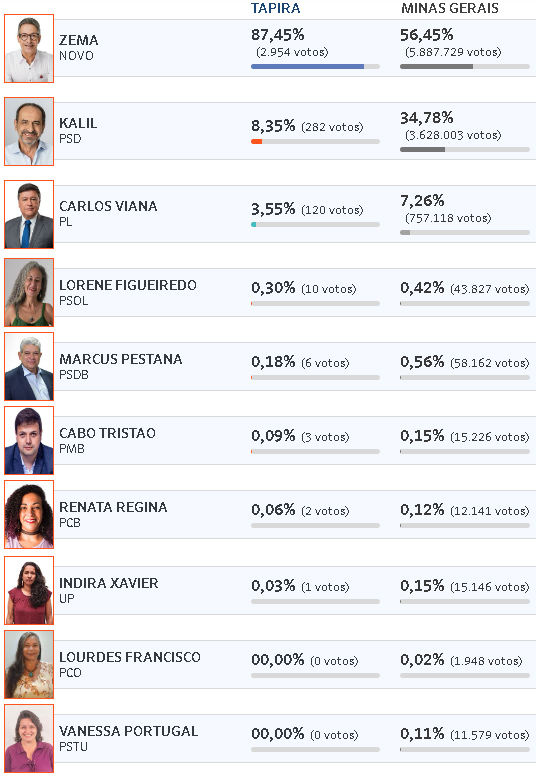Click Zema's 87,45% Tapira percentage
The width and height of the screenshot is (536, 780).
278,35
